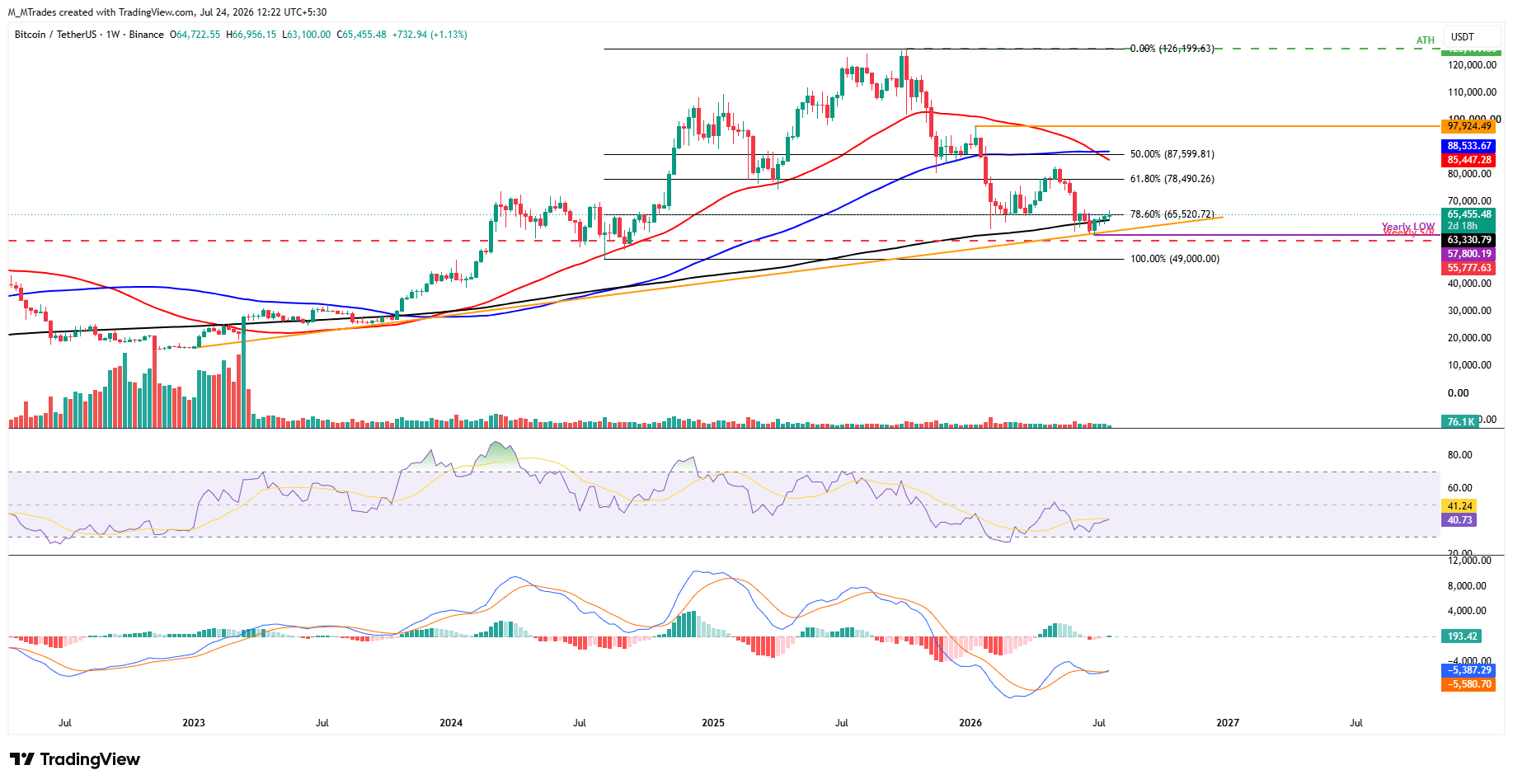Screen dimensions: 1513x784
Task: Click 30,000.00 on the price axis
Action: click(x=1469, y=311)
